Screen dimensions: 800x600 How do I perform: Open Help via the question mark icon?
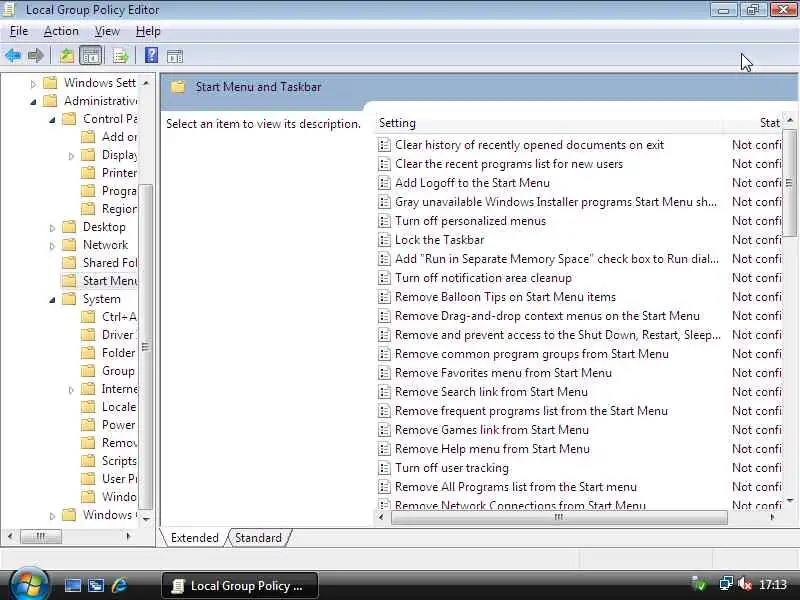coord(151,55)
